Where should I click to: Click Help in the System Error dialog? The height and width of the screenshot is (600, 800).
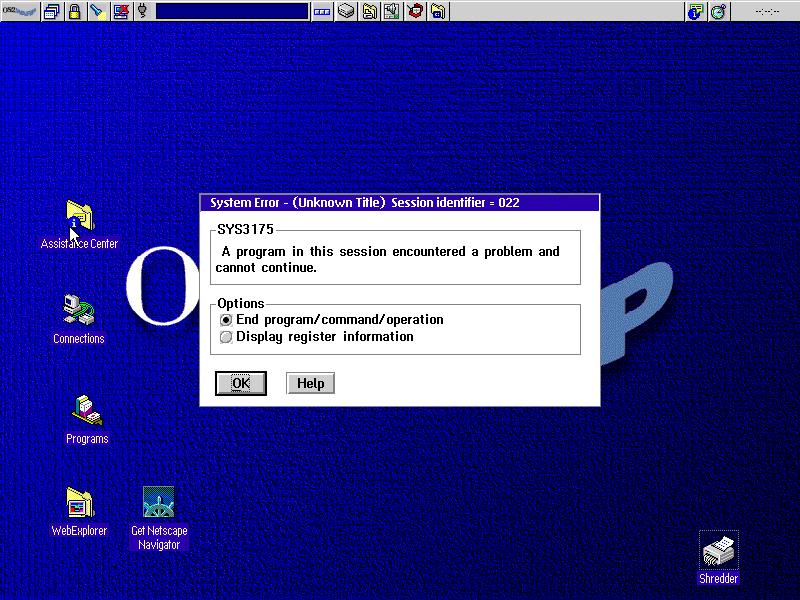pos(310,383)
